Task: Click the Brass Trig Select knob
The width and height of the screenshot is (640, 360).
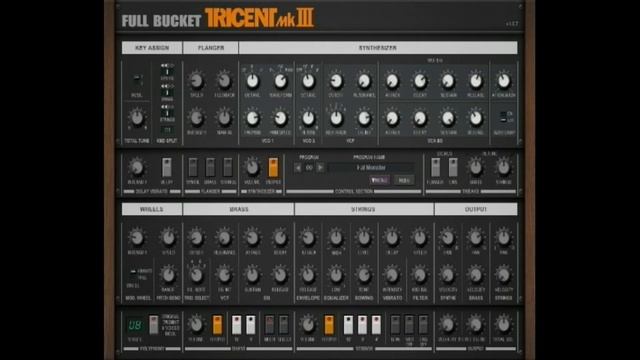Action: click(x=196, y=275)
